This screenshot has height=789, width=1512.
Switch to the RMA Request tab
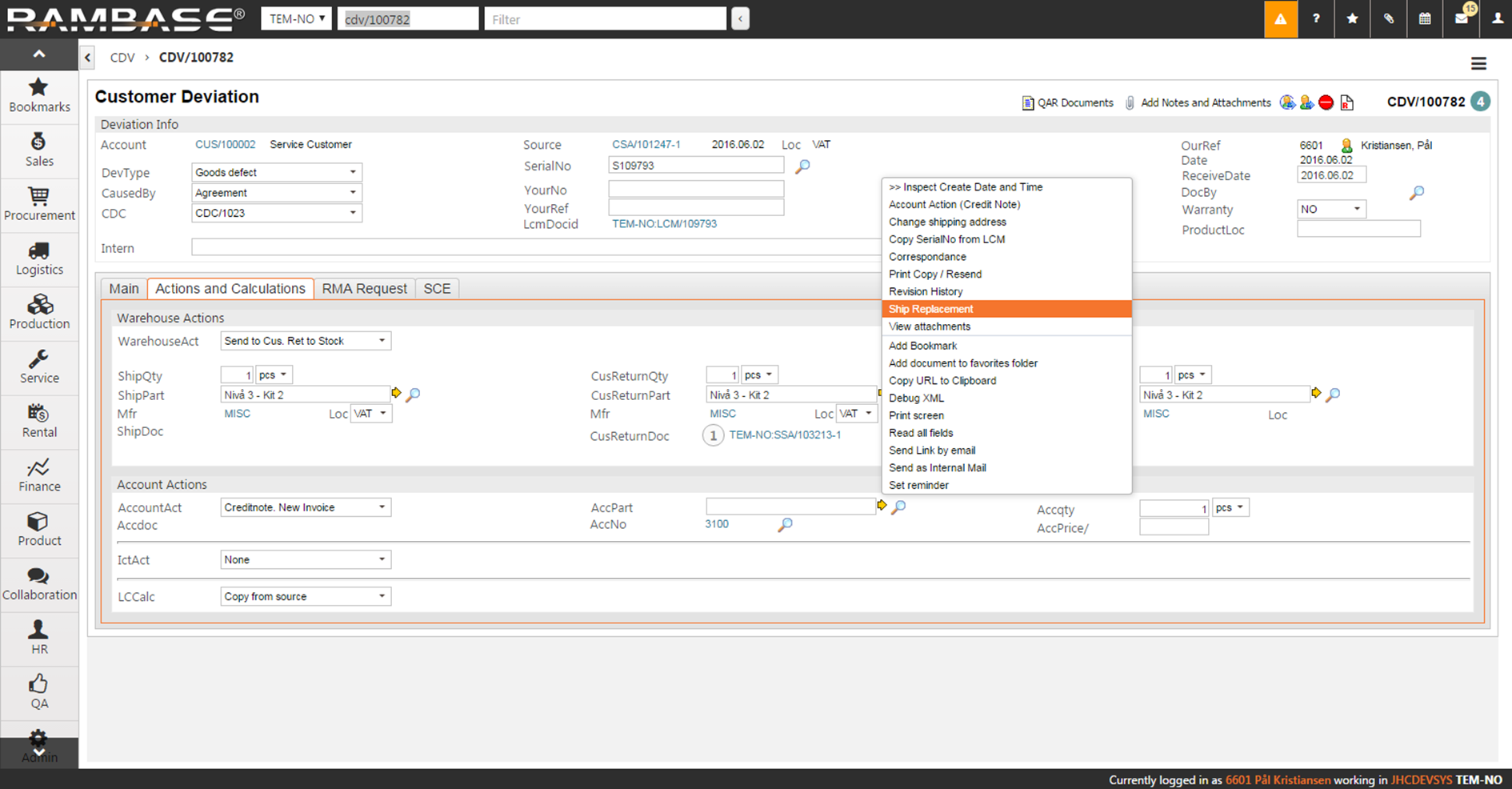point(365,289)
